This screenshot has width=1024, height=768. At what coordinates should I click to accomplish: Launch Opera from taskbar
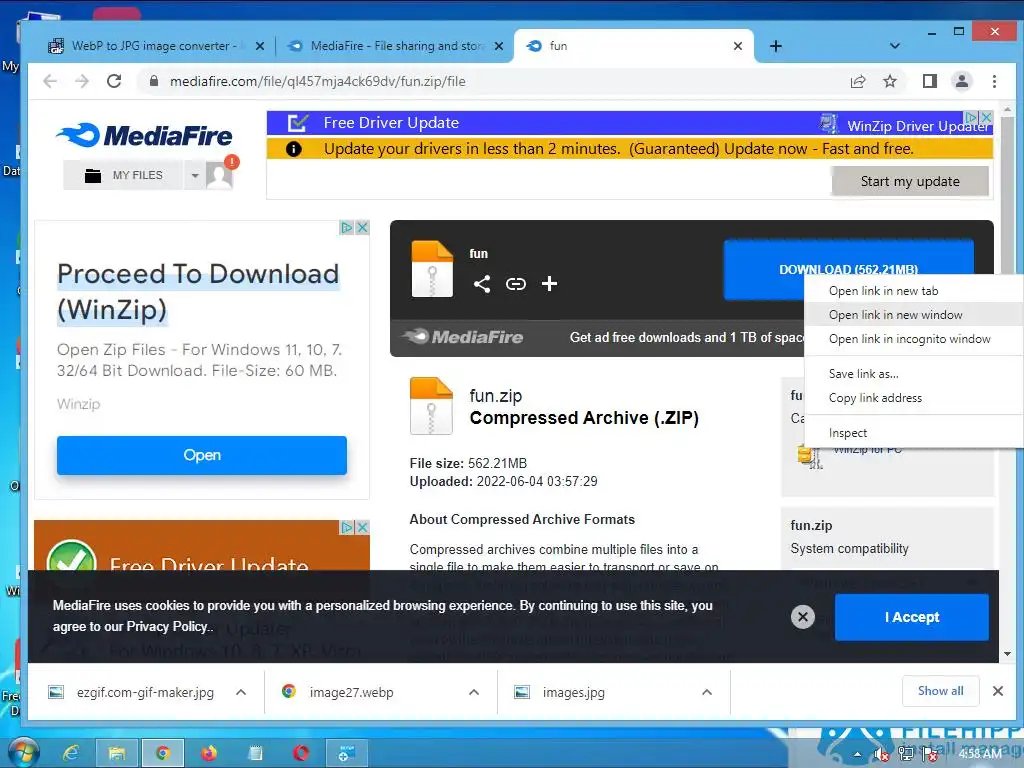point(300,754)
